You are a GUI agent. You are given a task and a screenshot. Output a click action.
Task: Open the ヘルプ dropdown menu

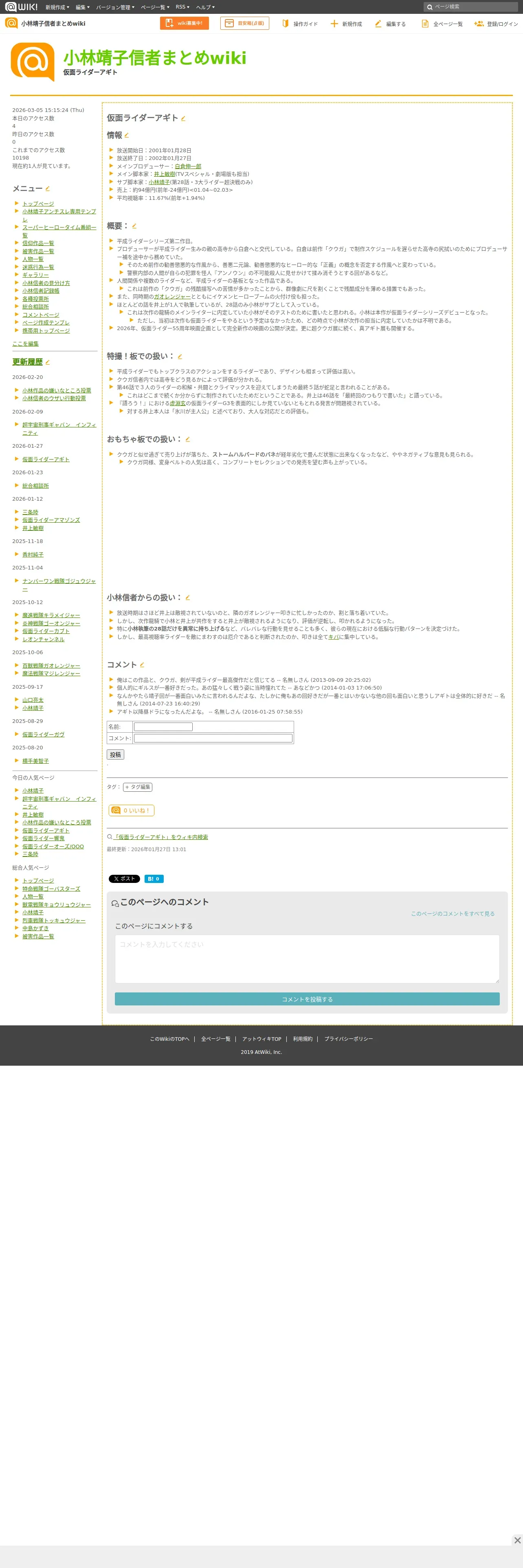[205, 7]
